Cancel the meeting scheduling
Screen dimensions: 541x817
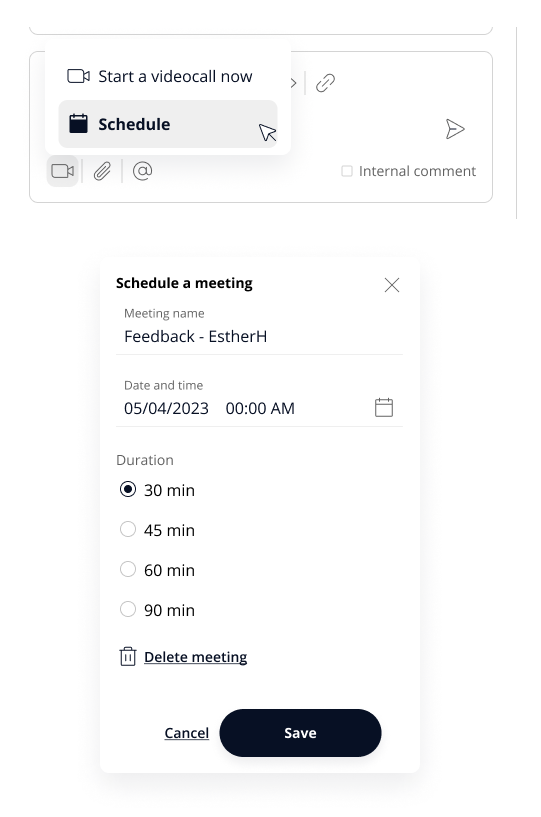pos(187,733)
